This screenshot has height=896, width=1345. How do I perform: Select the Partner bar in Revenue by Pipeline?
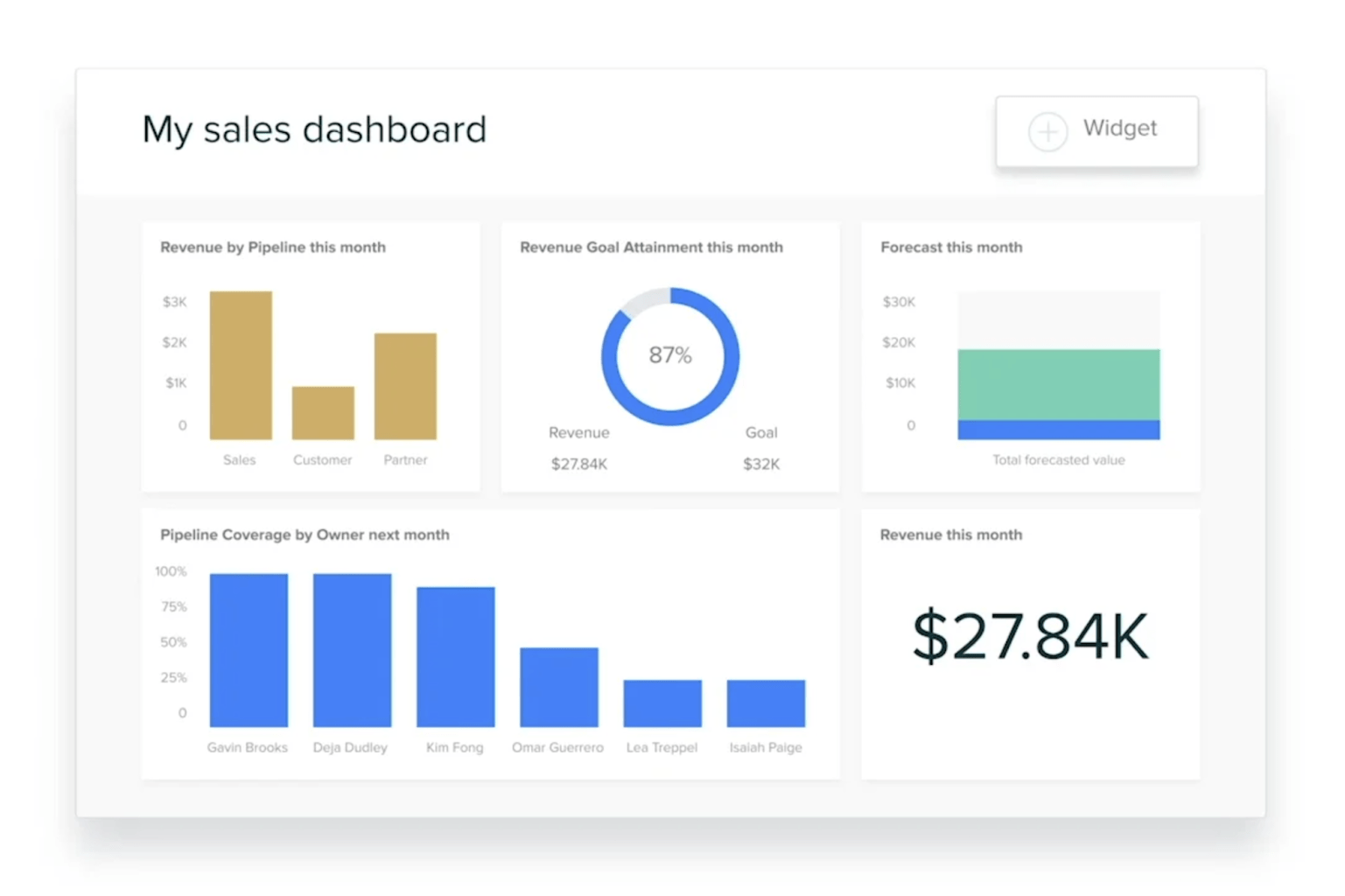click(404, 385)
